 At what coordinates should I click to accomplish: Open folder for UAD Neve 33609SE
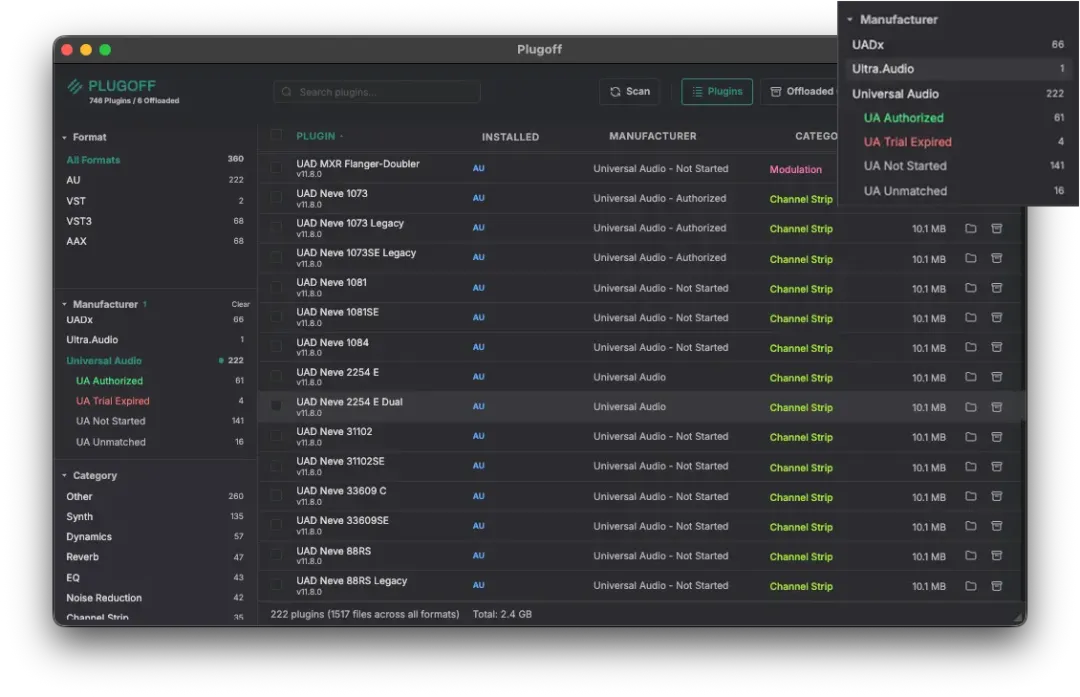[970, 526]
